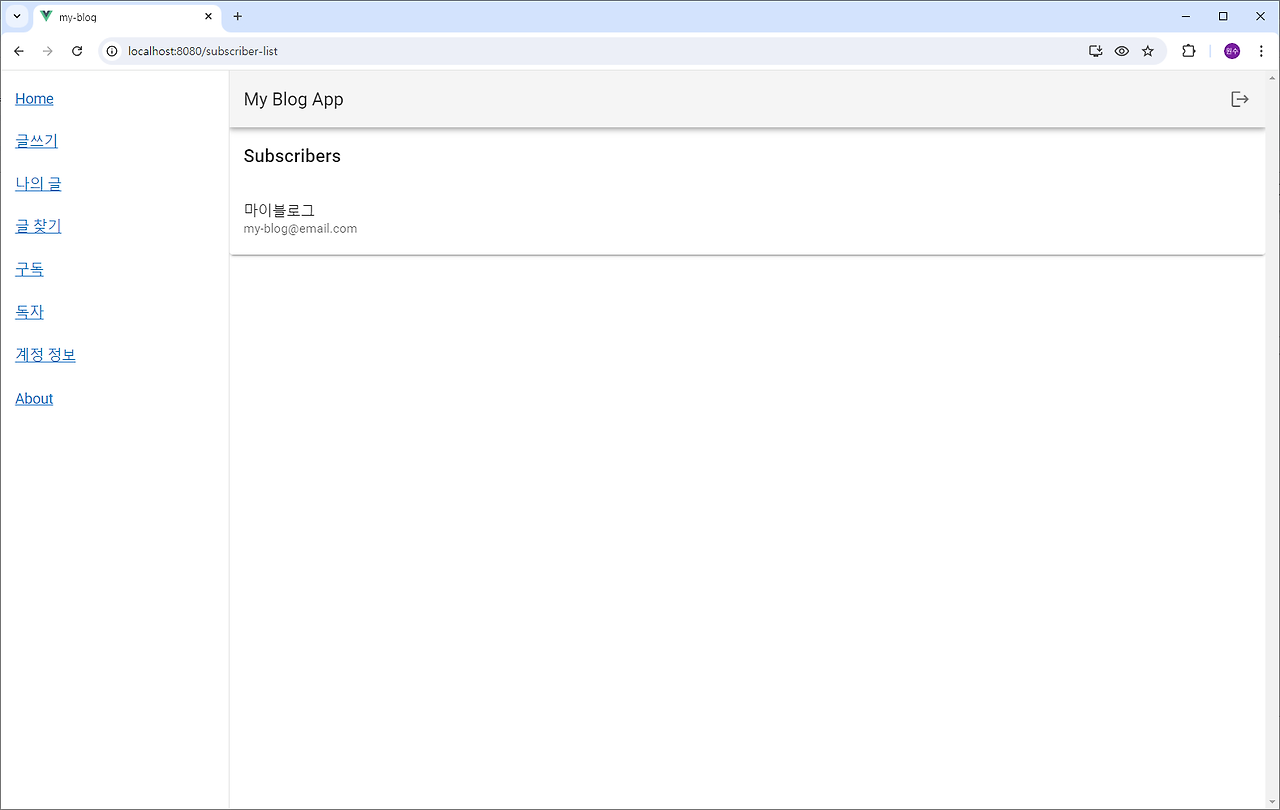Screen dimensions: 1280x810
Task: Click the install app icon in address bar
Action: pos(1095,51)
